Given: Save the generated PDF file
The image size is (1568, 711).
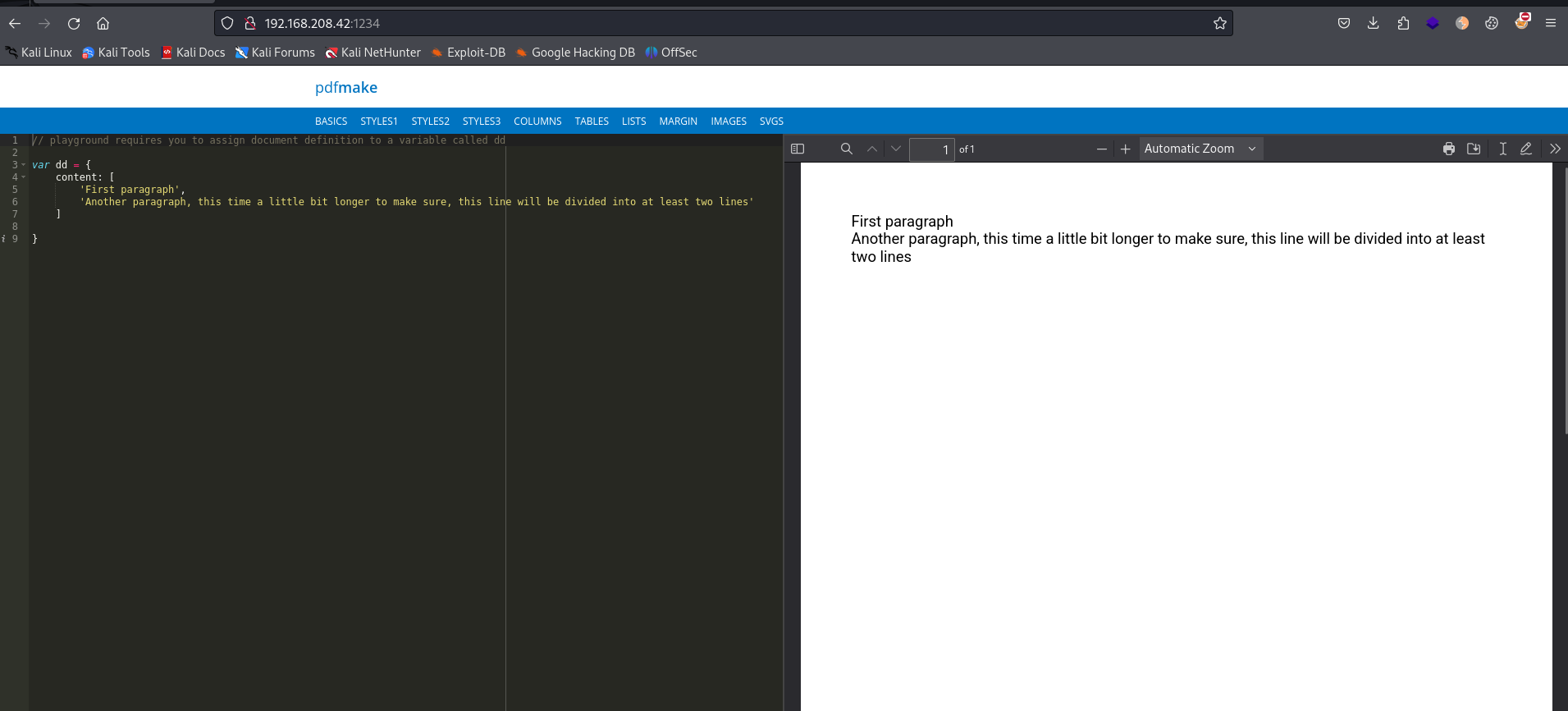Looking at the screenshot, I should pos(1474,149).
